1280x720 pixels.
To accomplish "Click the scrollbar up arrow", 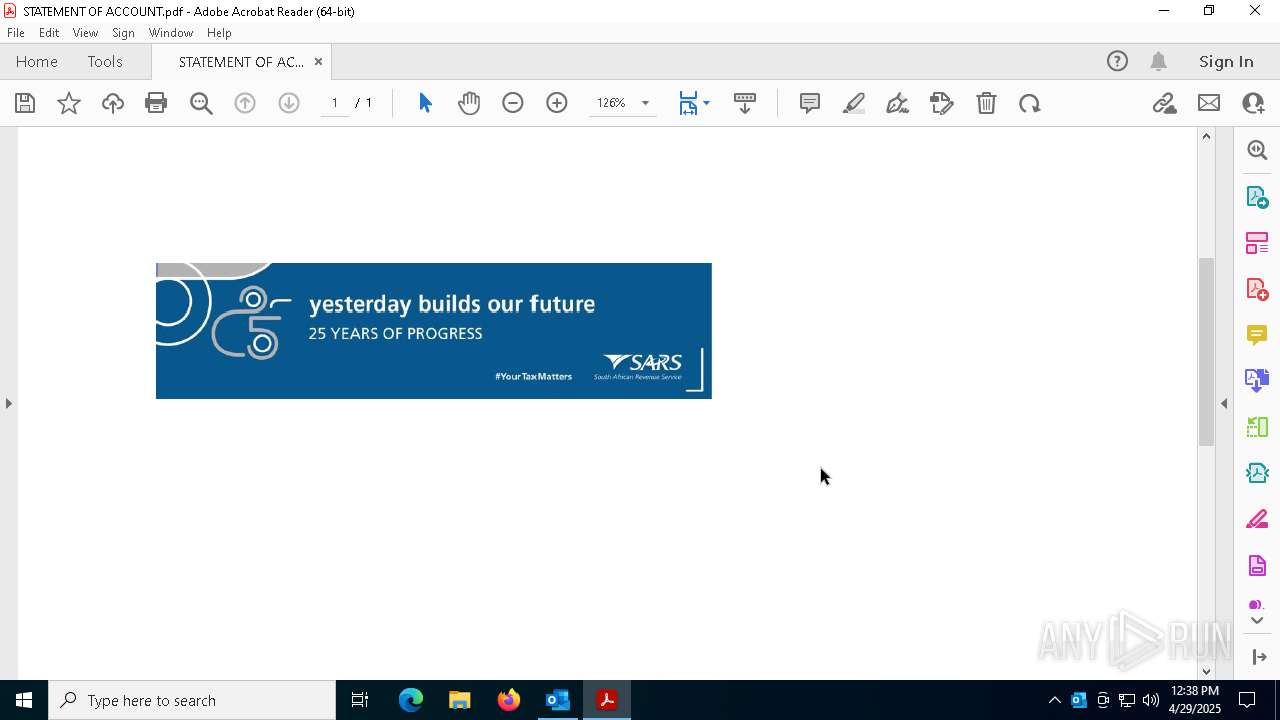I will (1206, 136).
